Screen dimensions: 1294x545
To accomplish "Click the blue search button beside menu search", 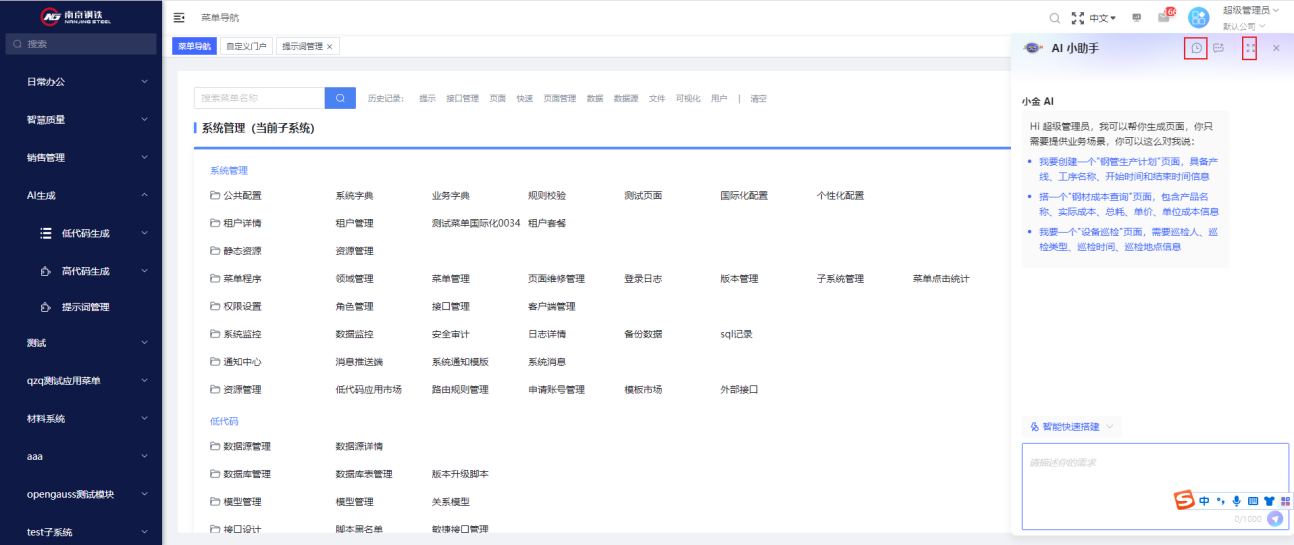I will pyautogui.click(x=340, y=98).
